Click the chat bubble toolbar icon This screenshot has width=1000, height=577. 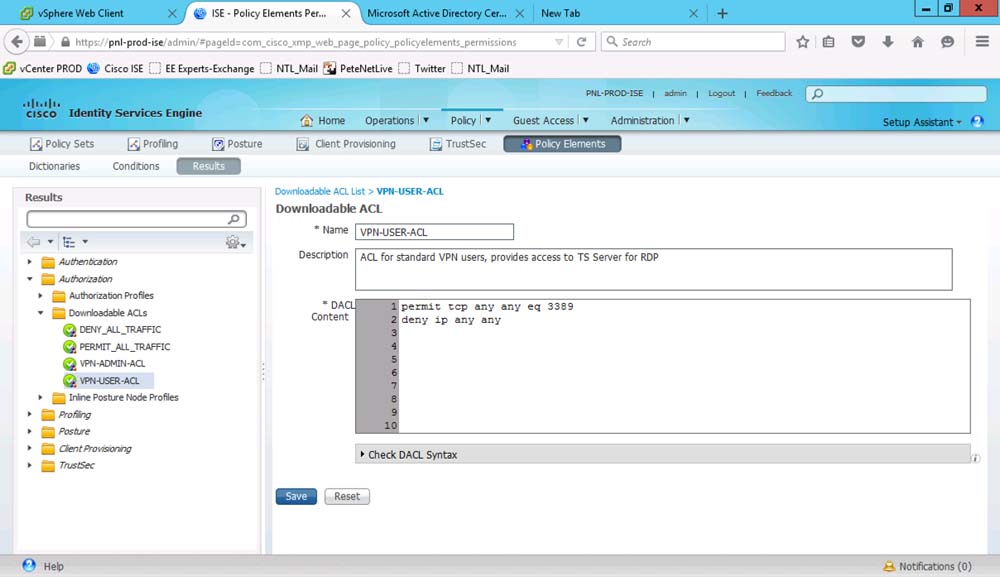947,42
